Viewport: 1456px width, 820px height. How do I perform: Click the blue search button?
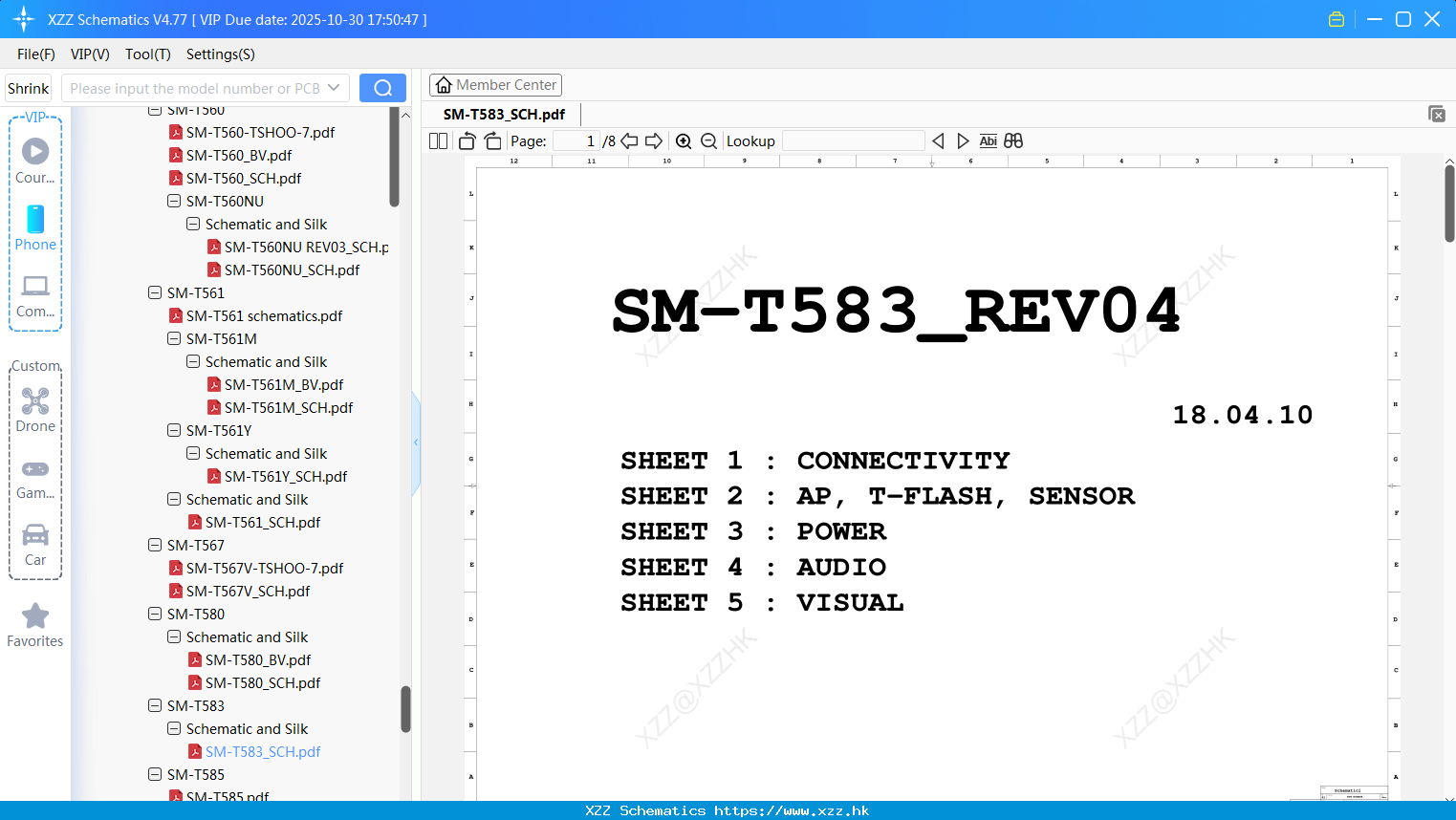point(382,88)
